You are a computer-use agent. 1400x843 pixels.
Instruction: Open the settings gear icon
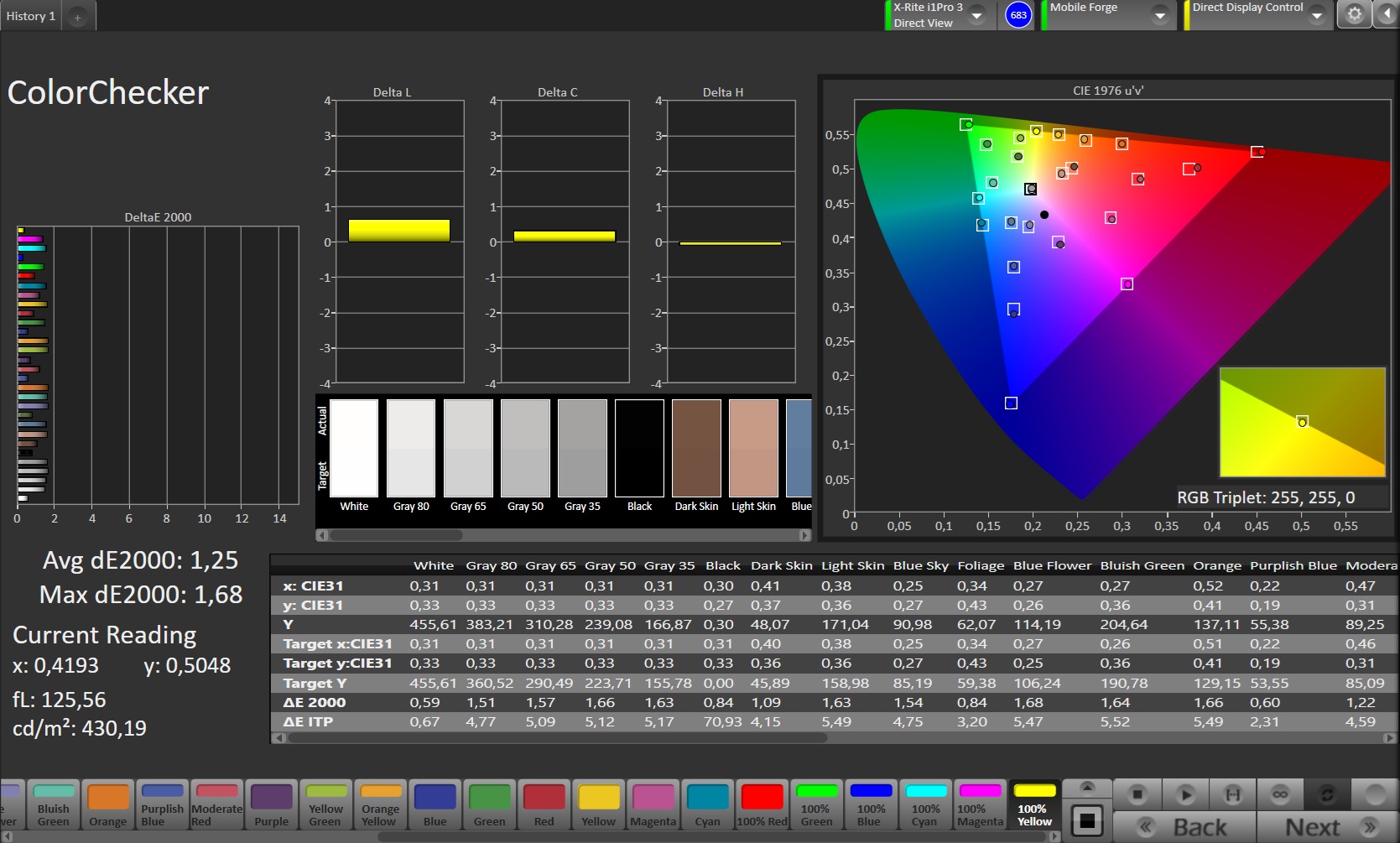[1354, 14]
